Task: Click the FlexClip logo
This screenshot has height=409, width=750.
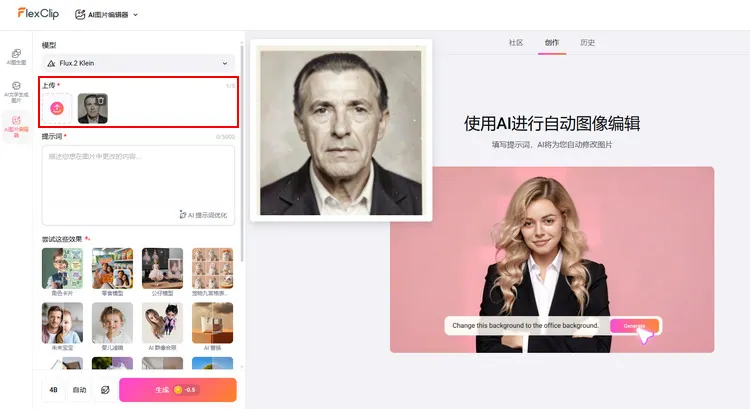Action: (38, 13)
